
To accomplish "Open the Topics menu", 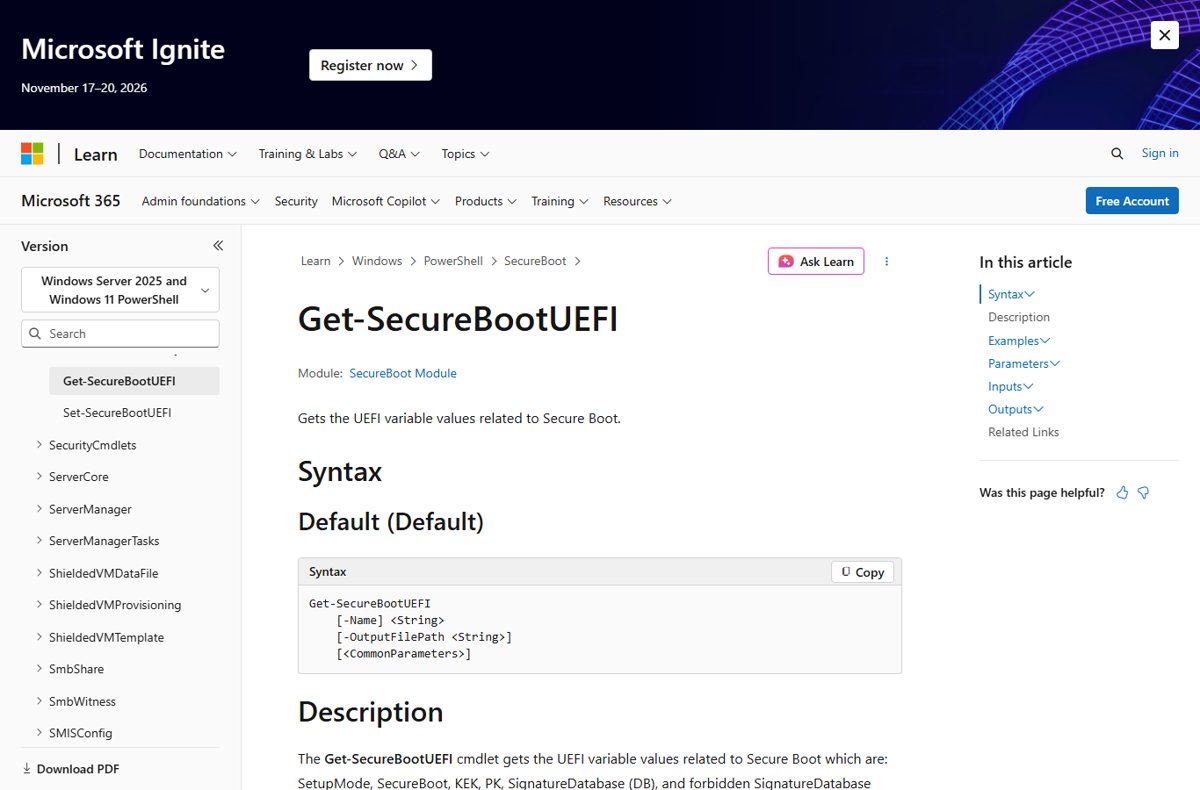I will 465,154.
